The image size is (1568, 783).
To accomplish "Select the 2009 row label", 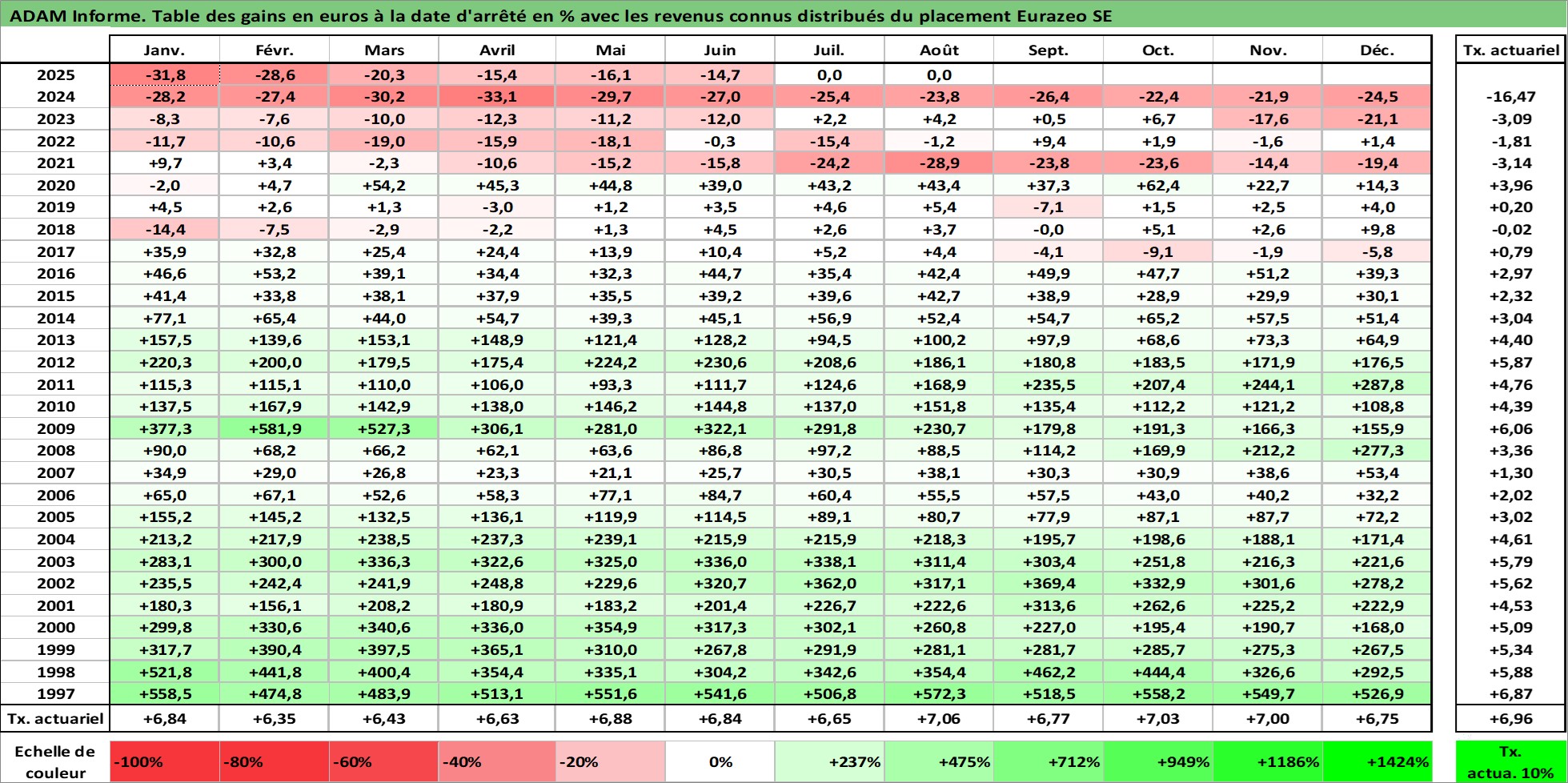I will pyautogui.click(x=55, y=429).
